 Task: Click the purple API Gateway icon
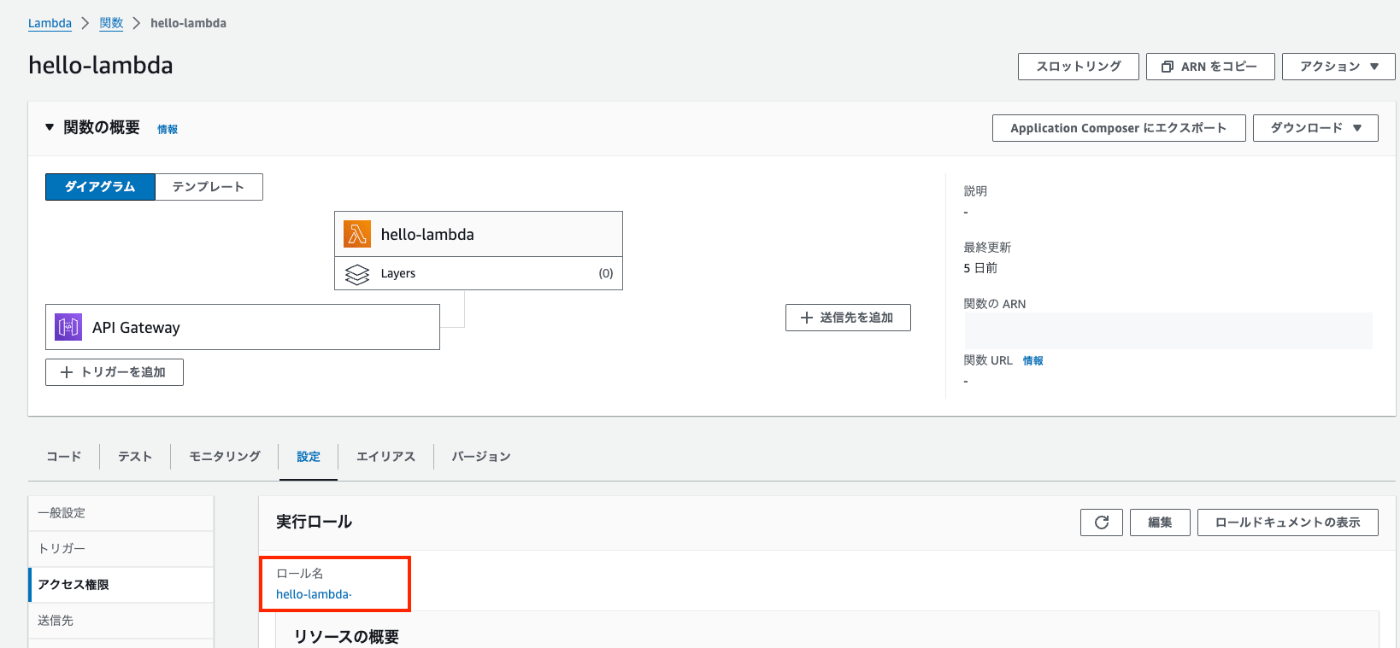[68, 327]
